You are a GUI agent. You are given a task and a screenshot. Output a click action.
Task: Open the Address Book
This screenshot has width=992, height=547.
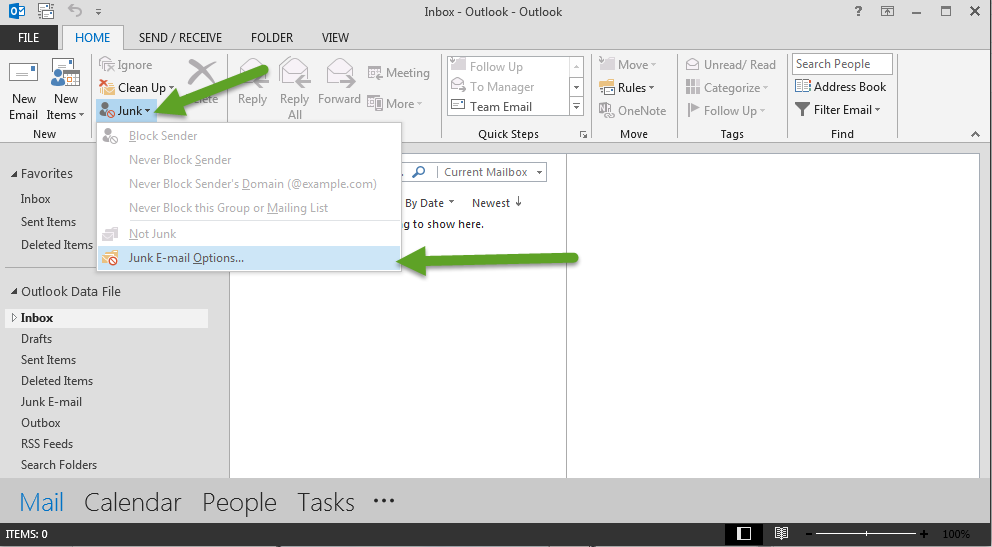tap(840, 87)
